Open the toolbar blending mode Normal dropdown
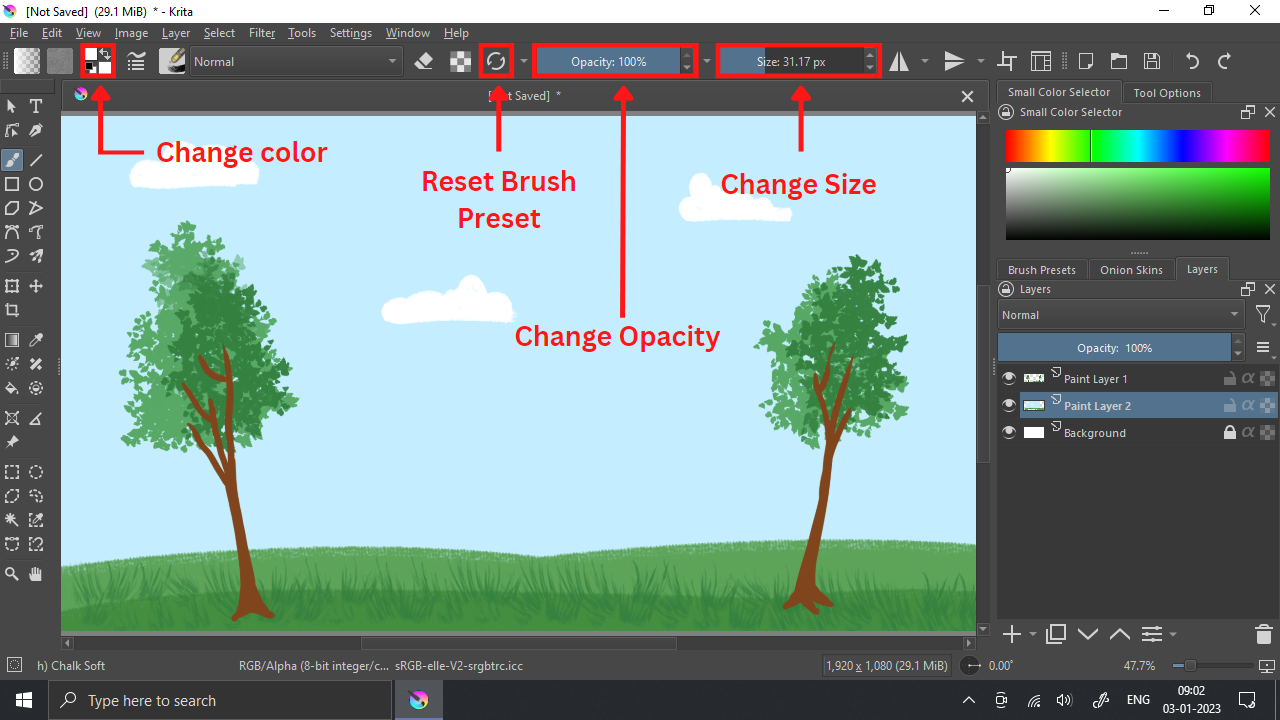The width and height of the screenshot is (1280, 720). [x=295, y=61]
